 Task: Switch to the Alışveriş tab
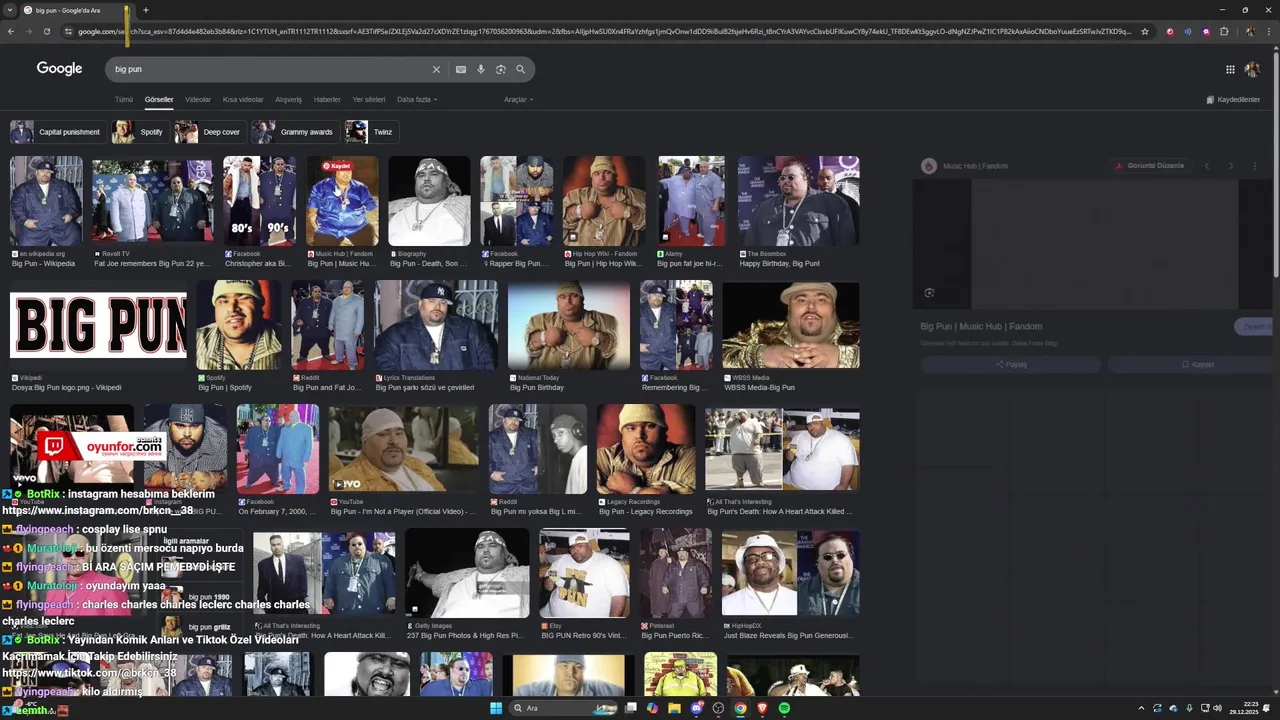(x=288, y=100)
